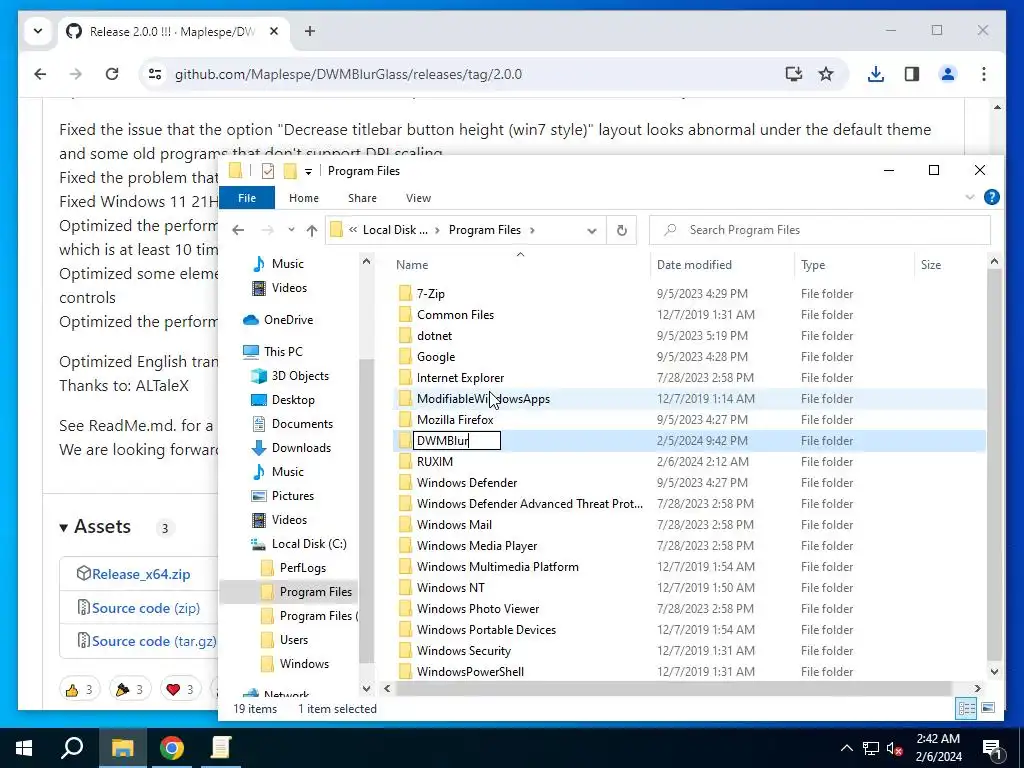
Task: Open 3D Objects in navigation pane
Action: 300,376
